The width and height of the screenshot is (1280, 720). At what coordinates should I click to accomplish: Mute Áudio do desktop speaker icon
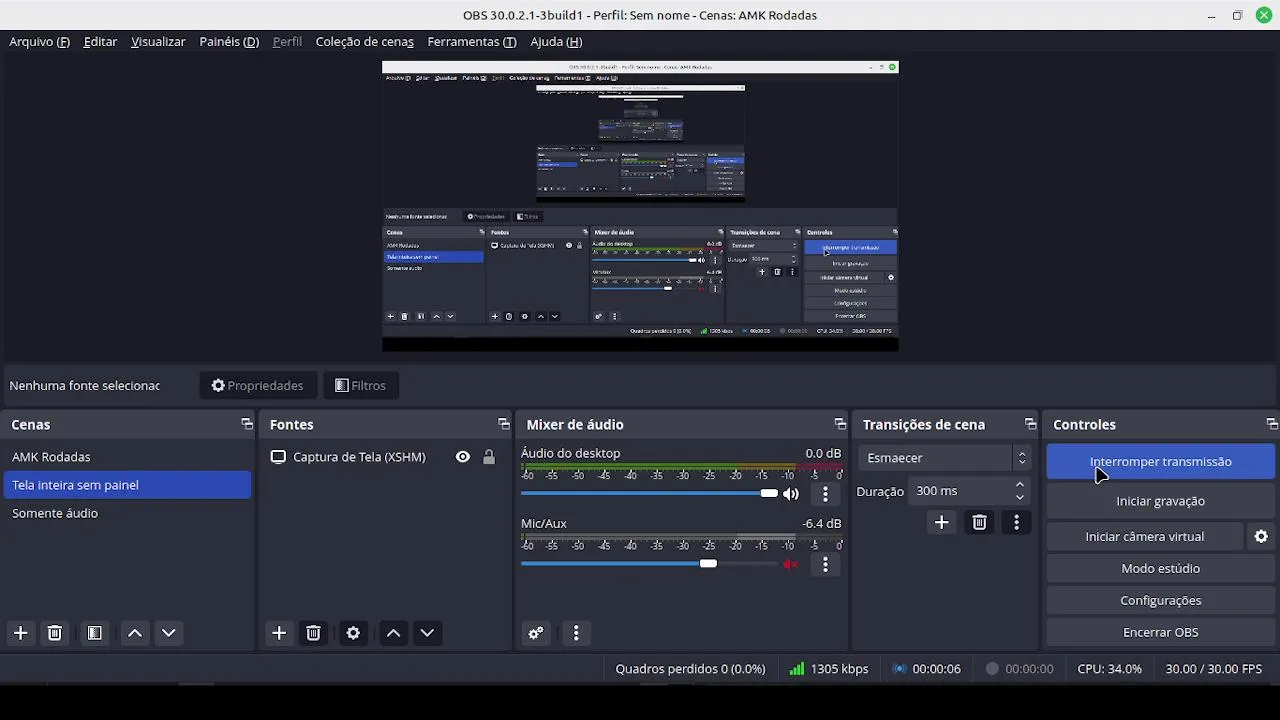pos(791,494)
